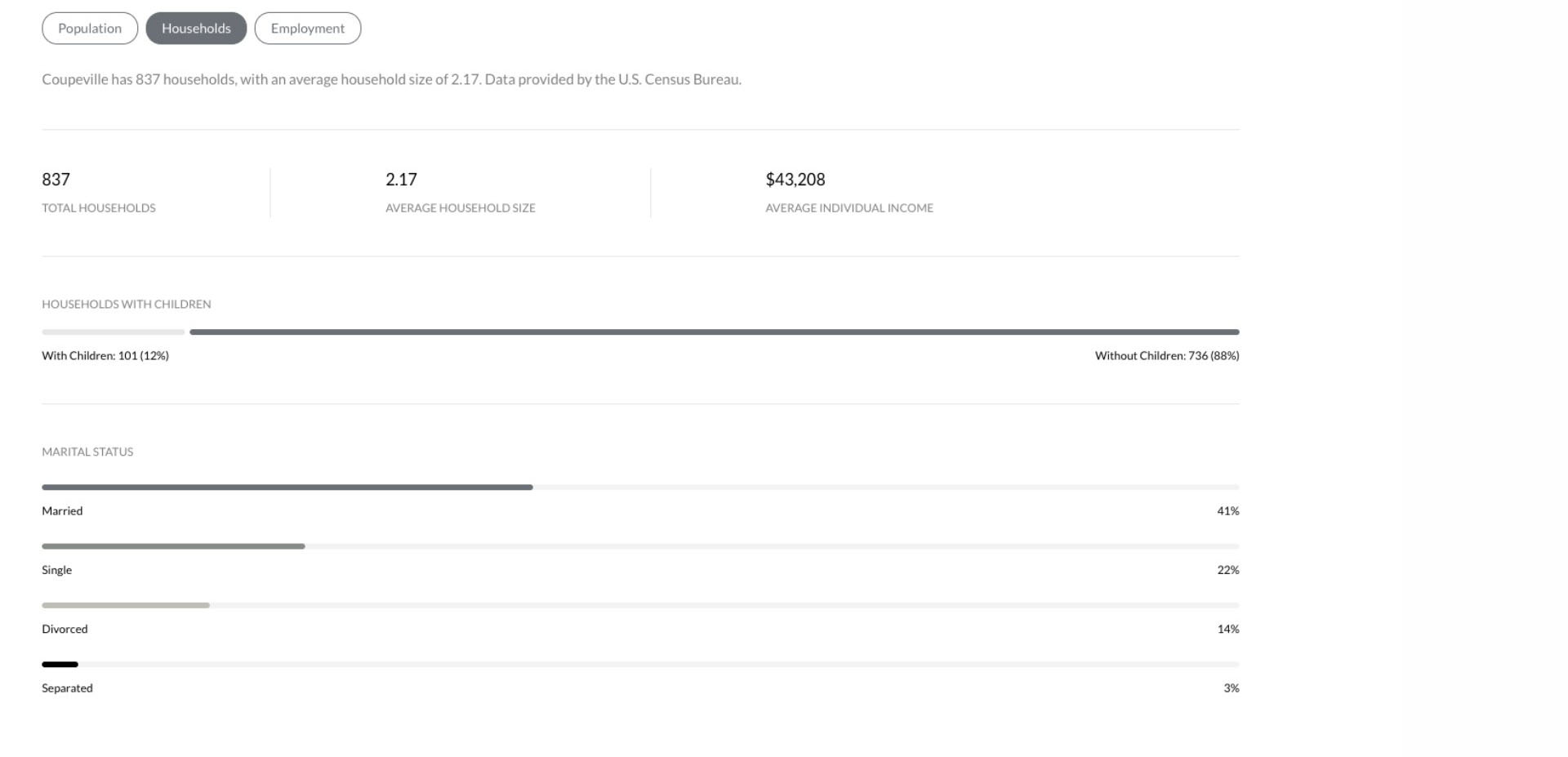Click the Single marital status bar
The width and height of the screenshot is (1568, 757).
(x=173, y=546)
